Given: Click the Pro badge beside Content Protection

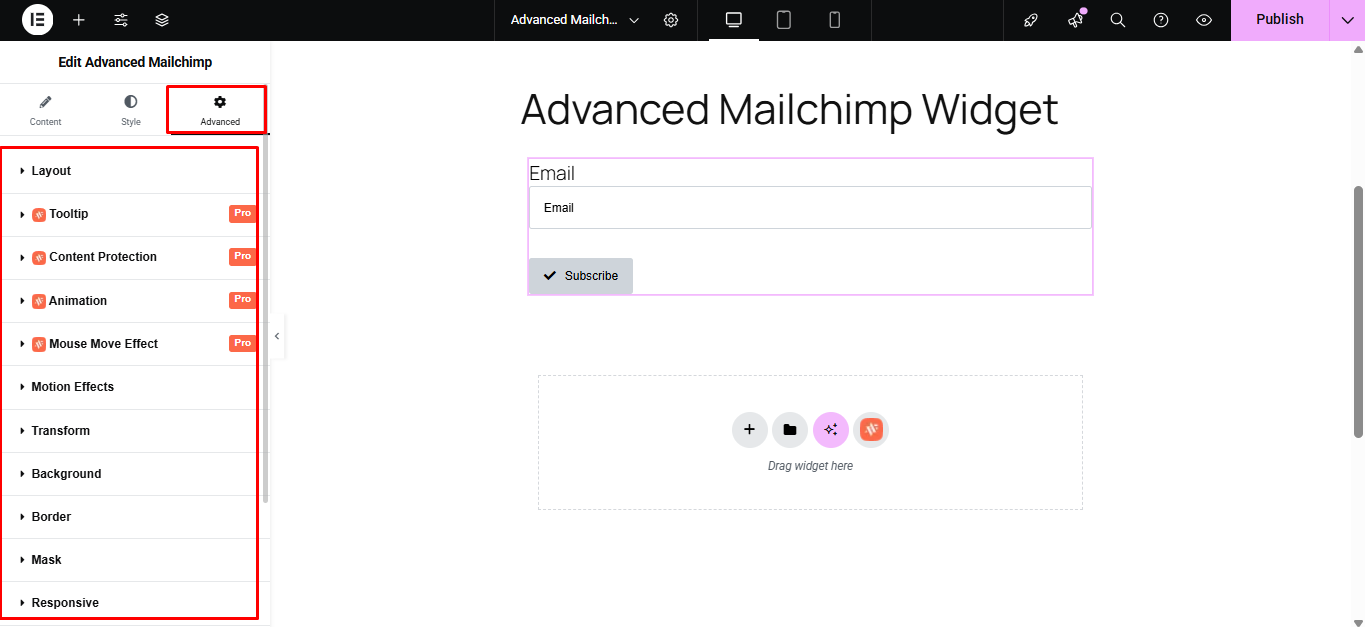Looking at the screenshot, I should tap(242, 256).
